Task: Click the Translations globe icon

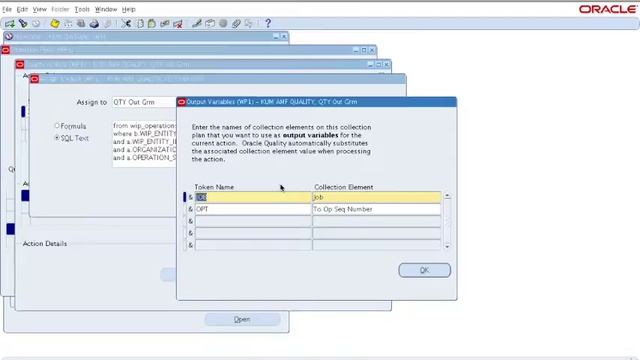Action: [223, 24]
